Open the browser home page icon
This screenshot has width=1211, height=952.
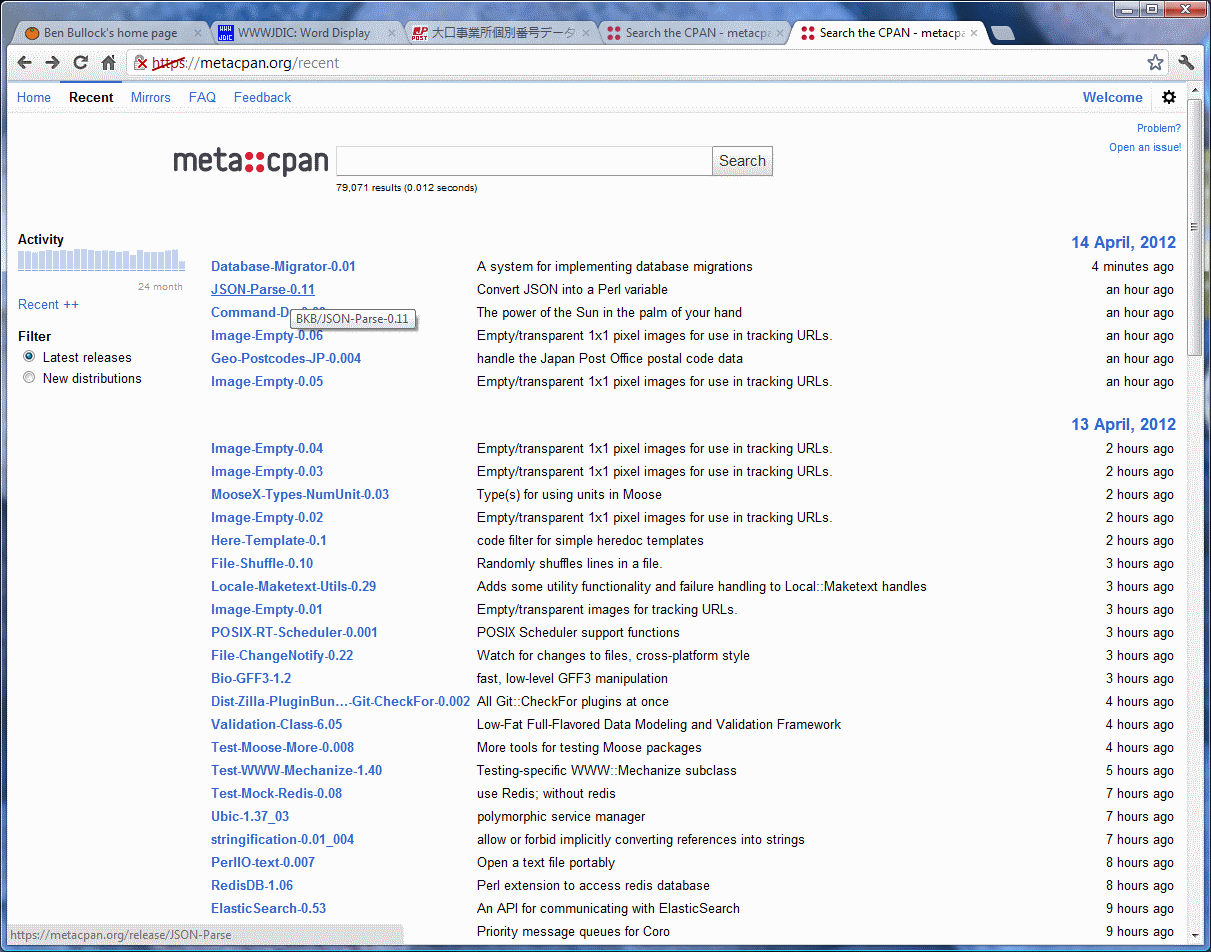[109, 62]
